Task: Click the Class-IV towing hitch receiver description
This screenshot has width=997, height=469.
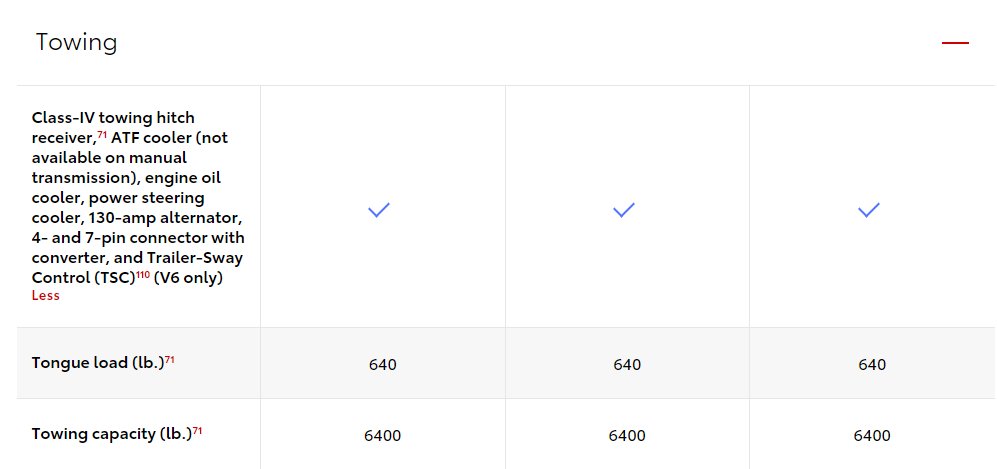Action: pyautogui.click(x=138, y=198)
